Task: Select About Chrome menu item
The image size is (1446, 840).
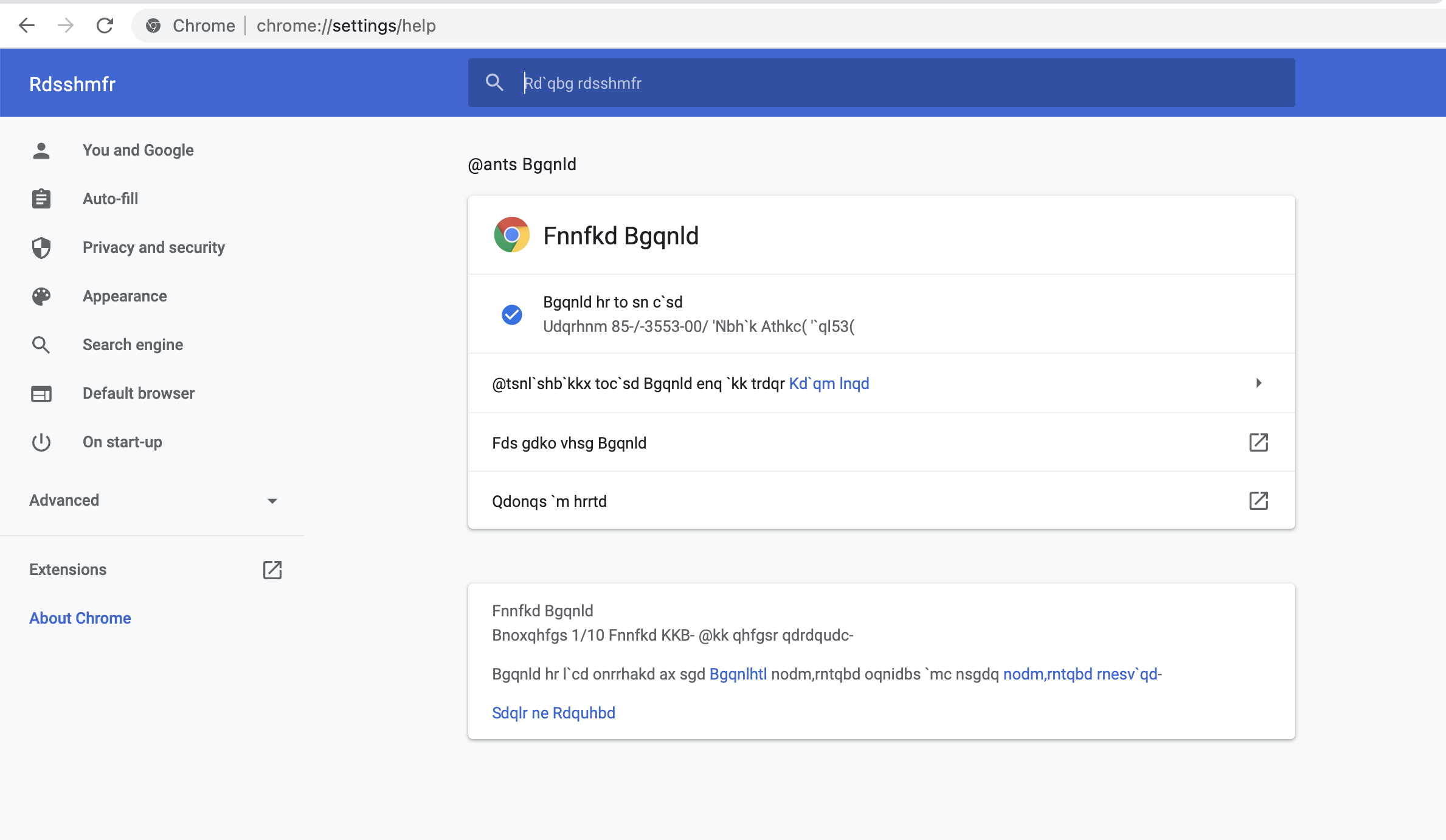Action: coord(80,618)
